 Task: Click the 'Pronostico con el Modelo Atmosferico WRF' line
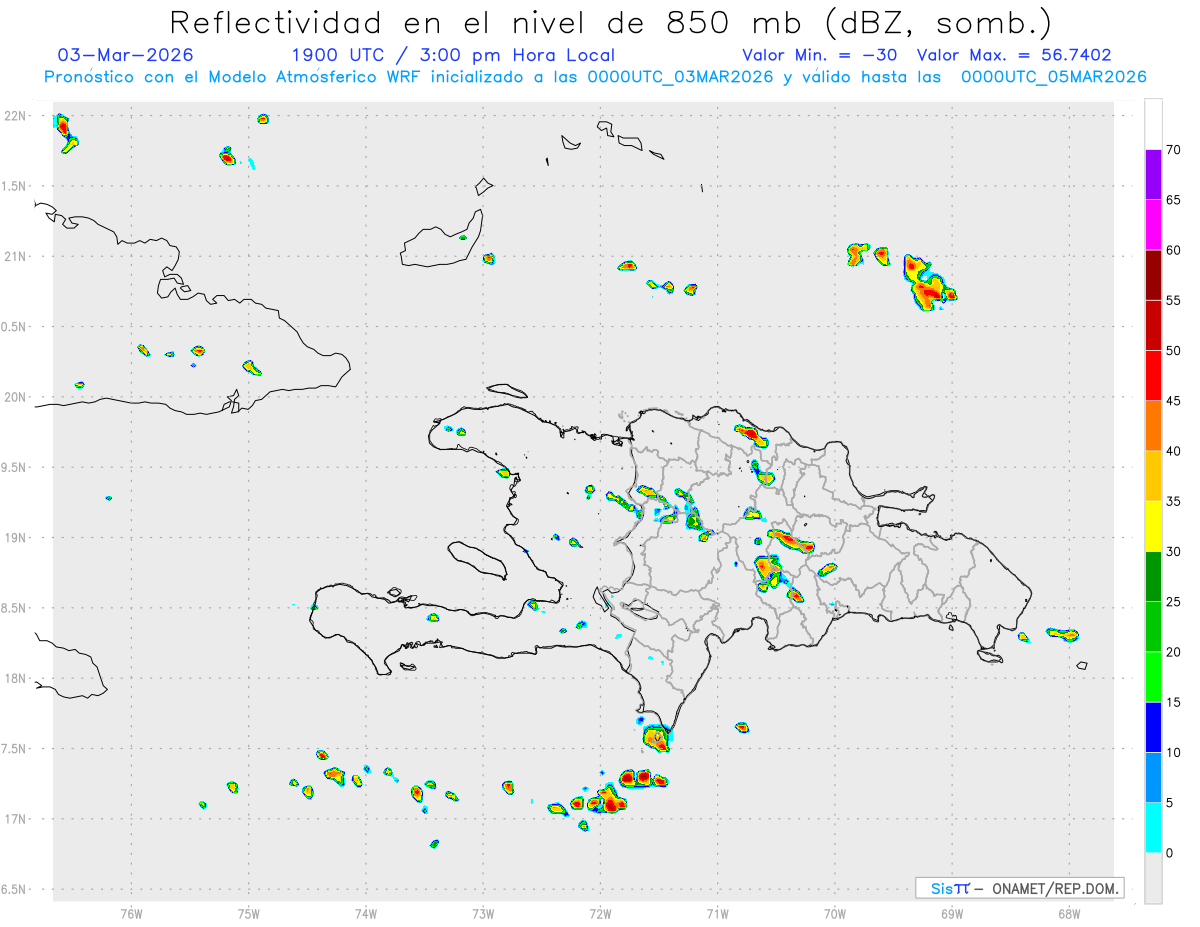596,77
